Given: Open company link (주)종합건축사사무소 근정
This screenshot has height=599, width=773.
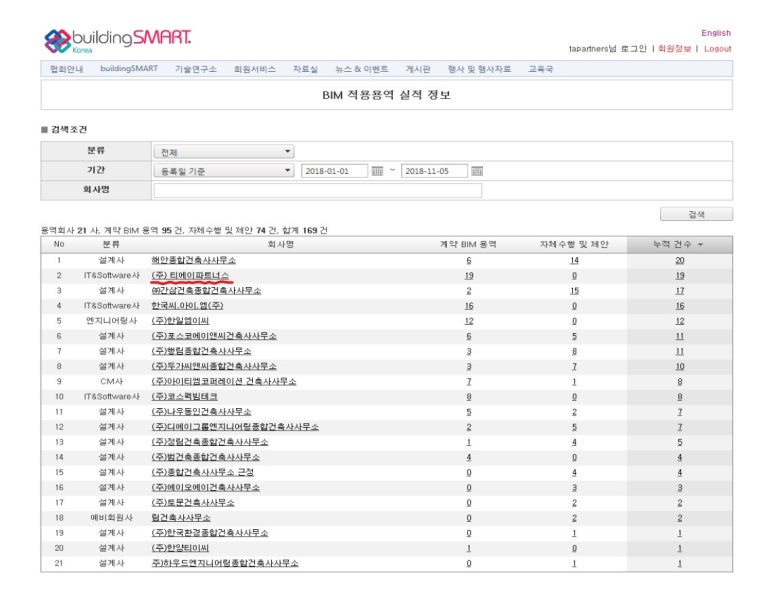Looking at the screenshot, I should tap(203, 472).
